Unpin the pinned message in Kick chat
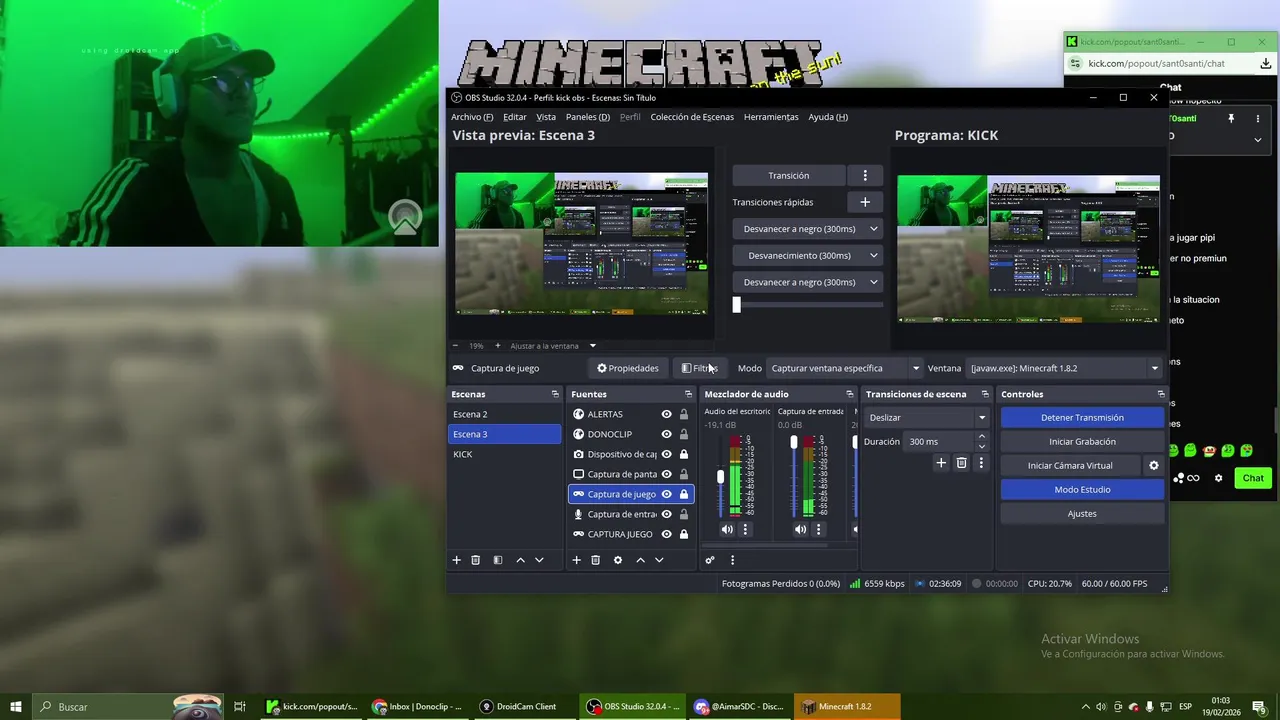This screenshot has width=1280, height=720. (1231, 118)
